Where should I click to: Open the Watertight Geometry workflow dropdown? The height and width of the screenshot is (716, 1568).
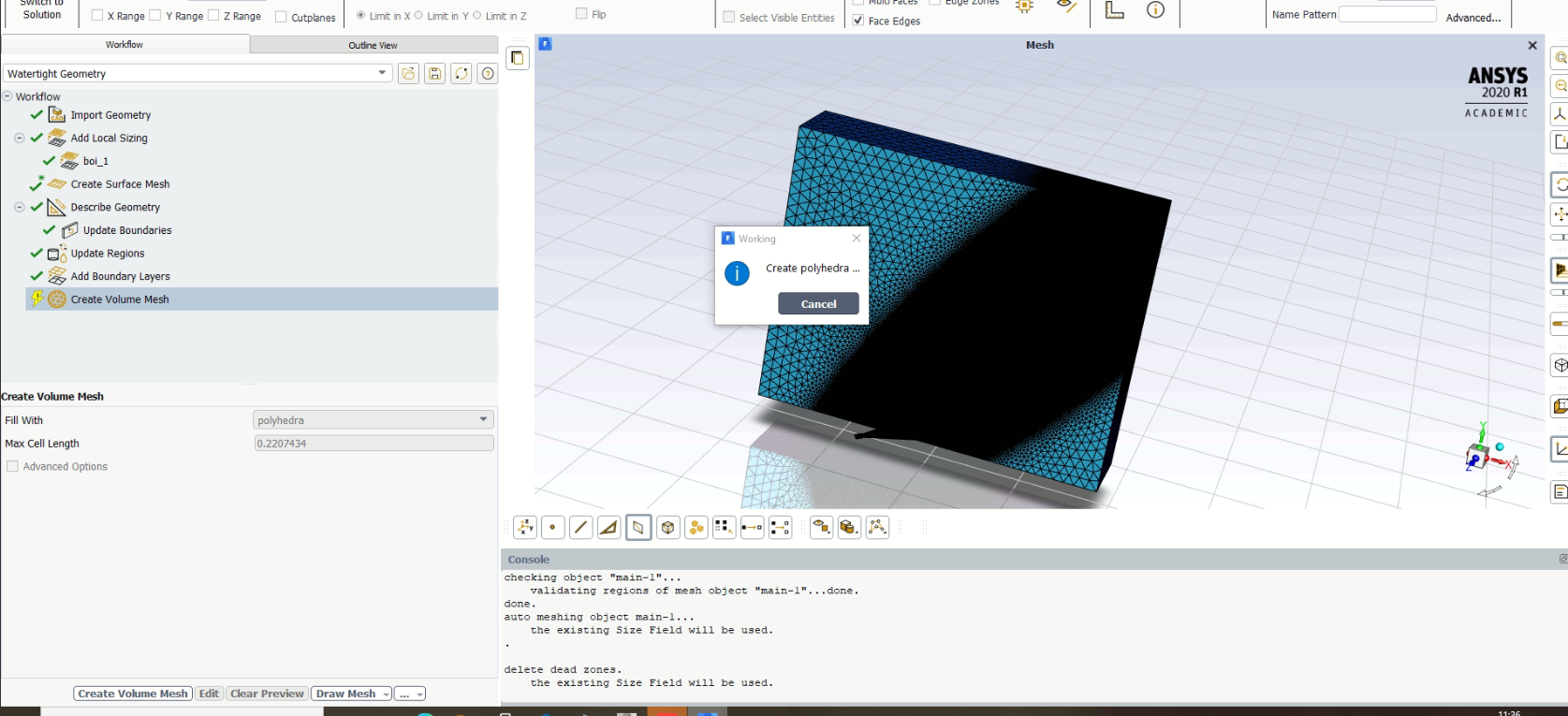pos(198,73)
